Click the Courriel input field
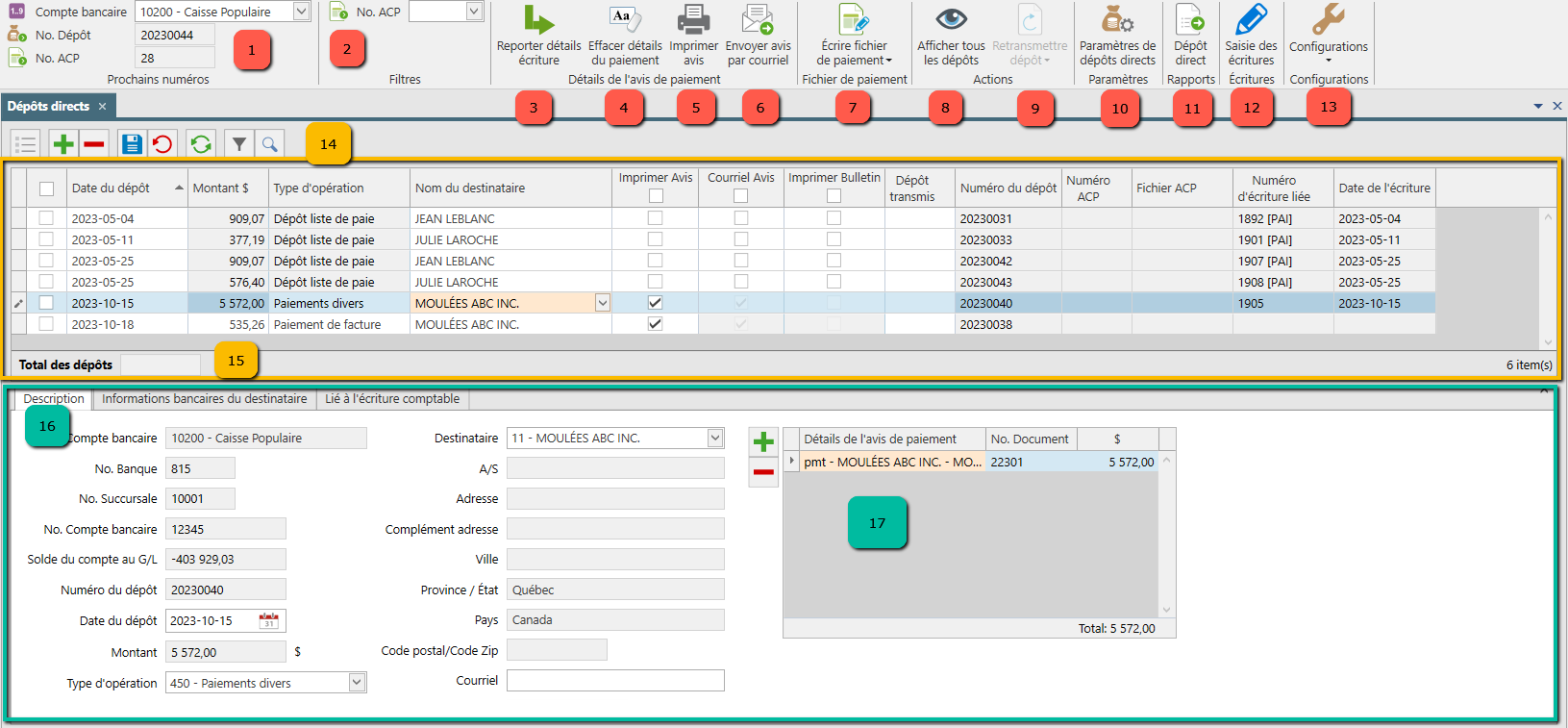The height and width of the screenshot is (728, 1568). click(x=615, y=681)
